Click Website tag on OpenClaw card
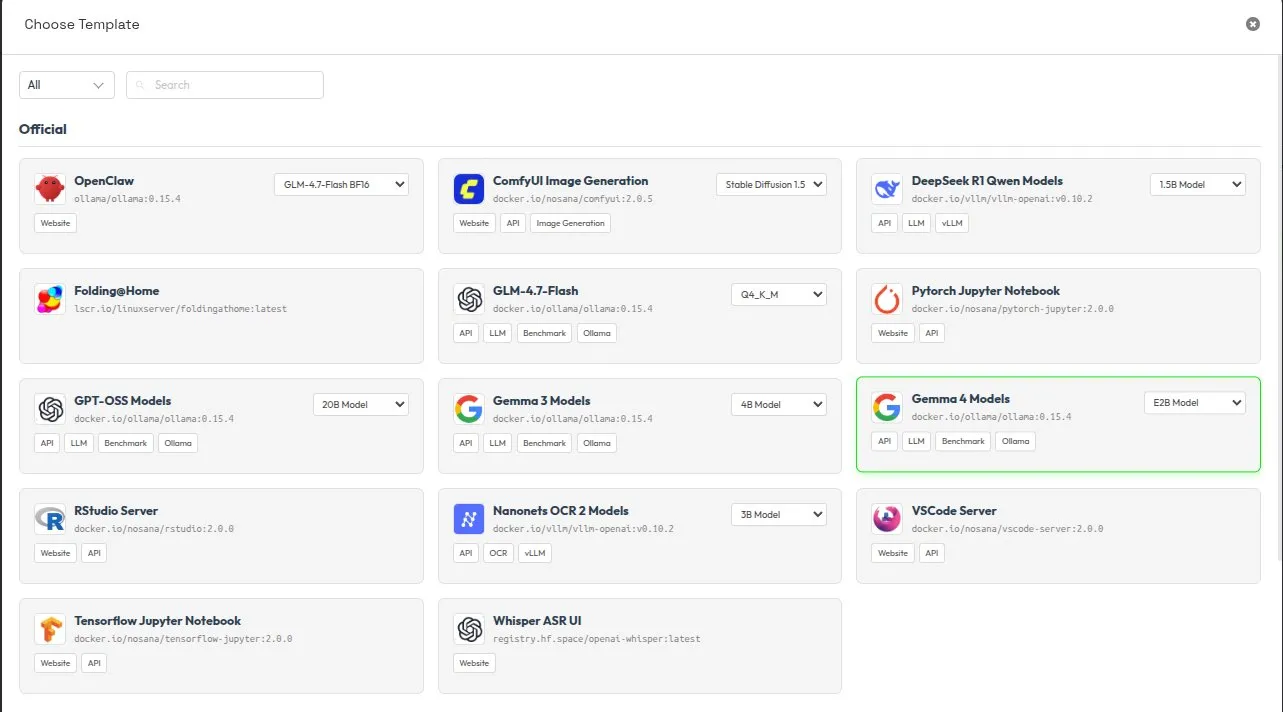Viewport: 1283px width, 712px height. (x=55, y=223)
